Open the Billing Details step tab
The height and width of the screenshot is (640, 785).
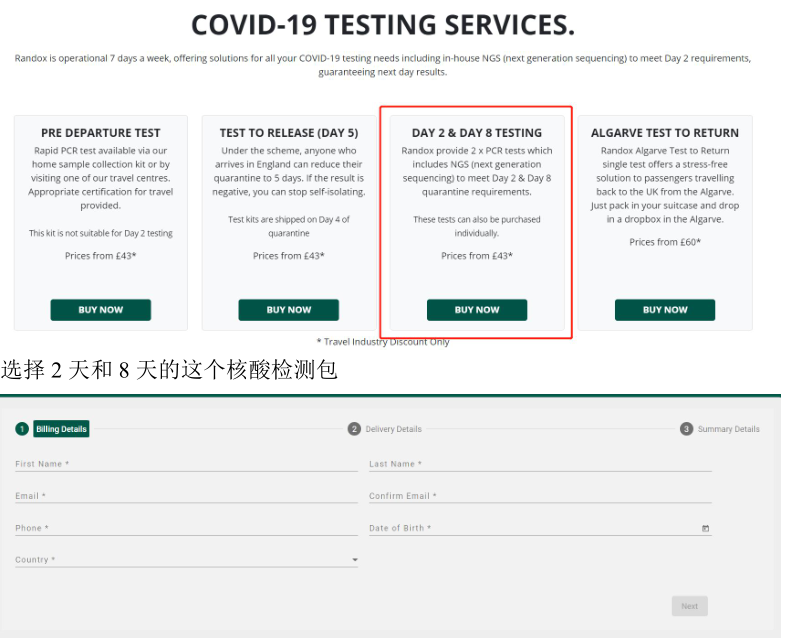click(x=62, y=429)
